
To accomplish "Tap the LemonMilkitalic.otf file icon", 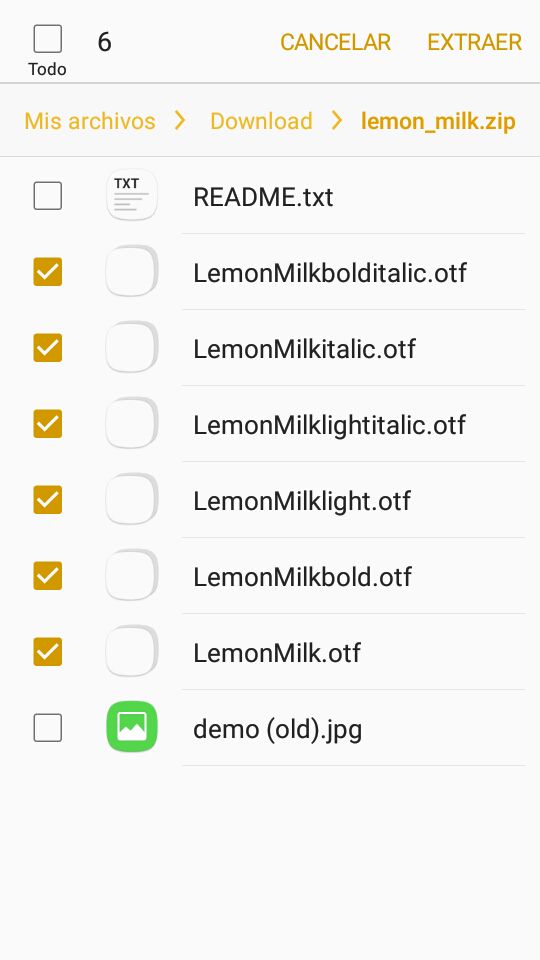I will [x=132, y=347].
